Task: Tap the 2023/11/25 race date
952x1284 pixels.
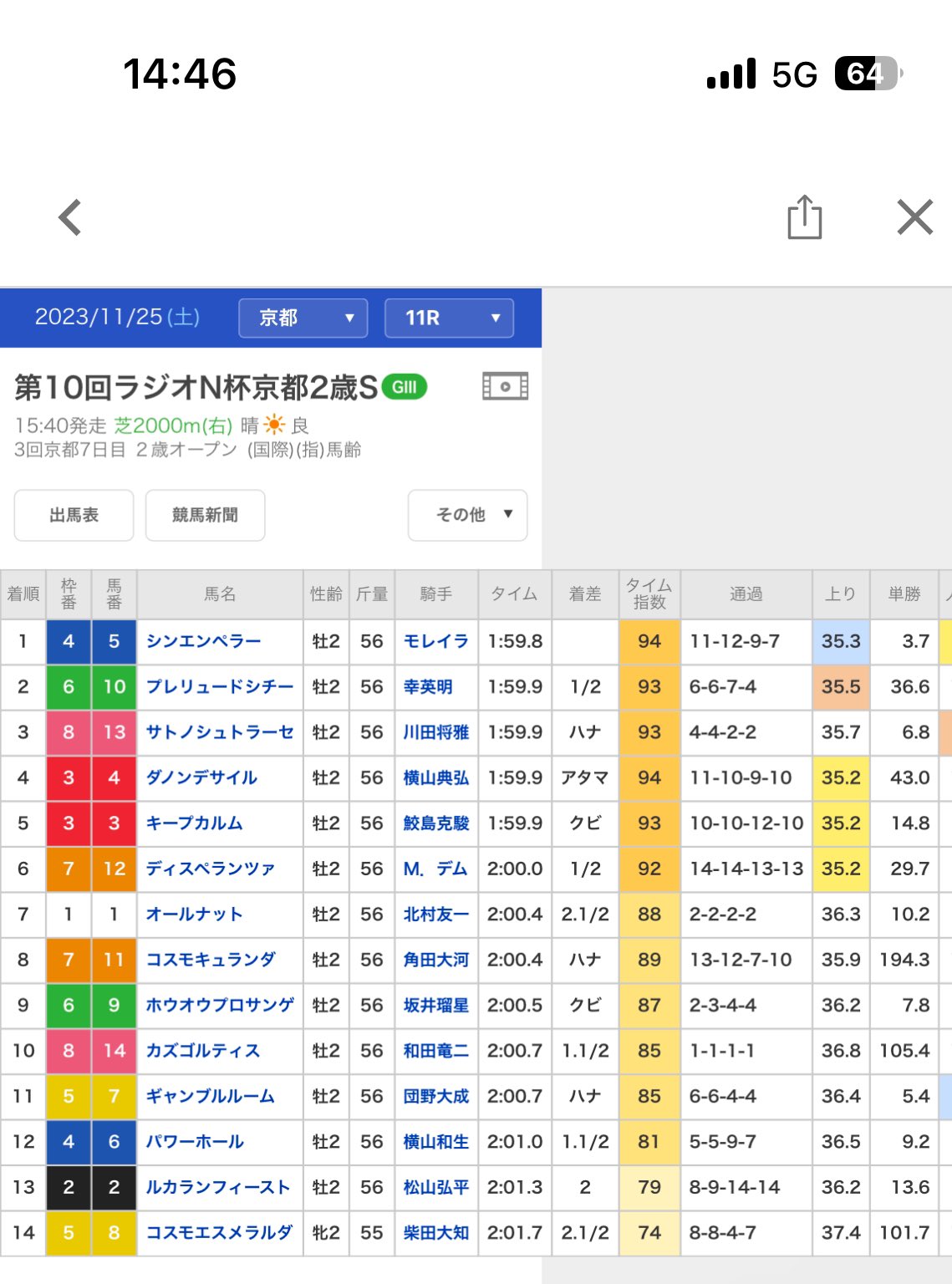Action: [117, 317]
